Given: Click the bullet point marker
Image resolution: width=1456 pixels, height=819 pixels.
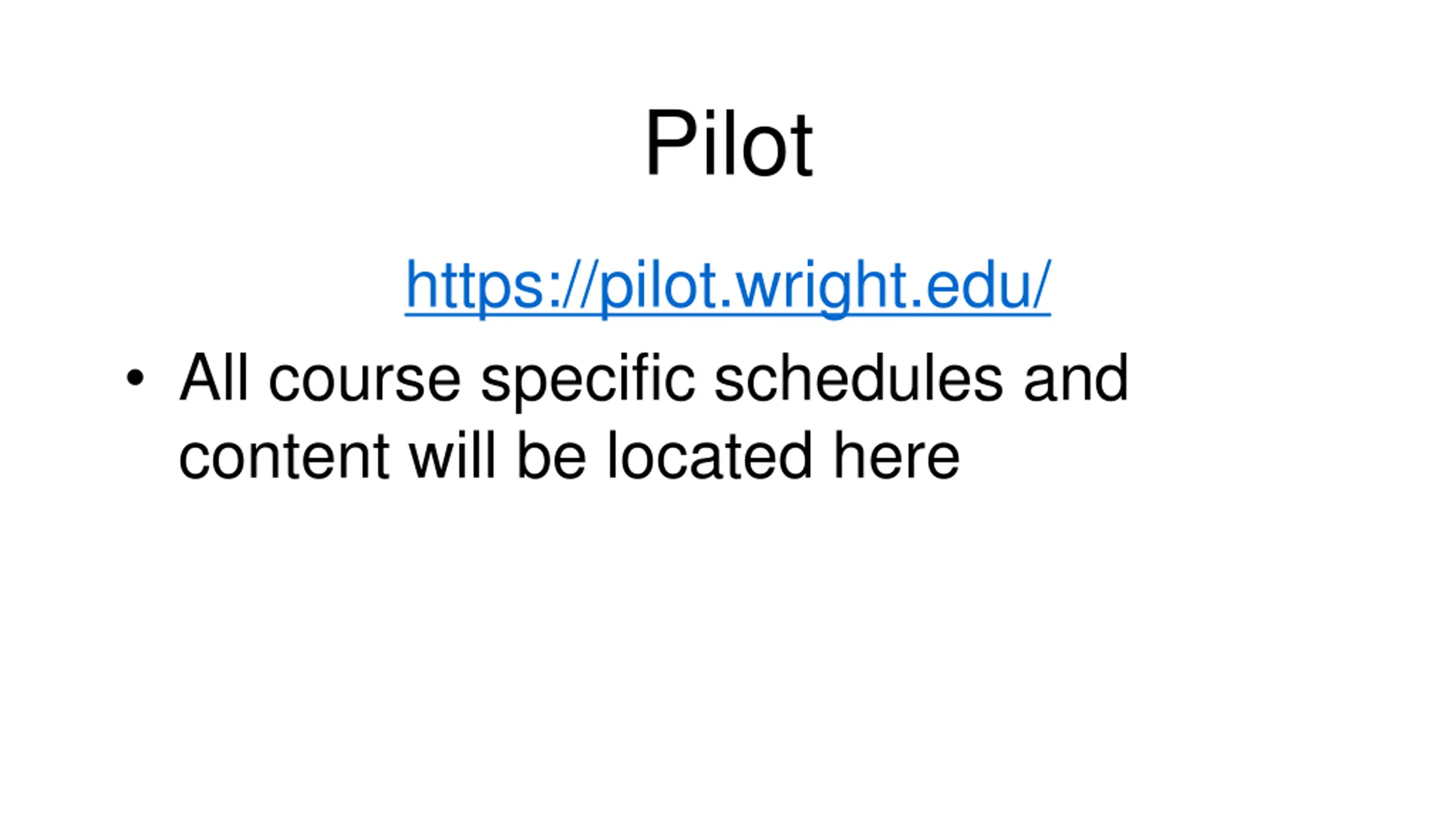Looking at the screenshot, I should 135,378.
